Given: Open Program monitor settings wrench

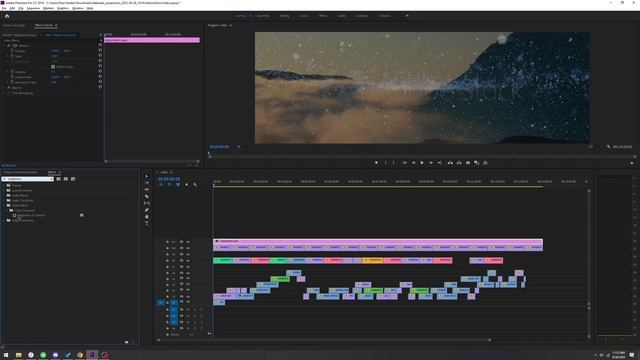Looking at the screenshot, I should pos(608,147).
